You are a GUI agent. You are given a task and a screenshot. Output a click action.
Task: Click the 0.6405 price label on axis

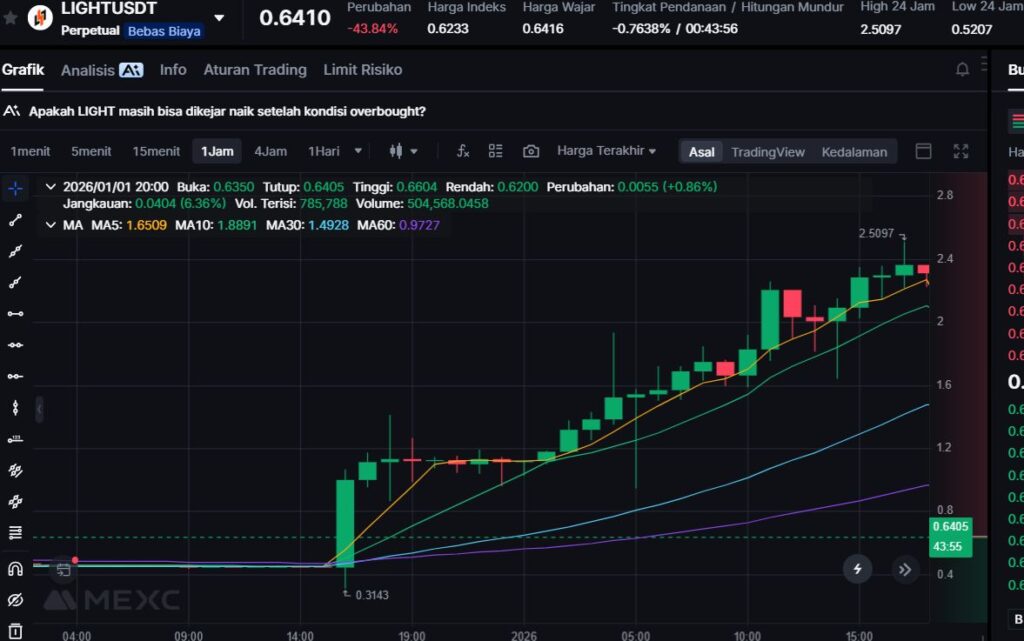(x=949, y=526)
